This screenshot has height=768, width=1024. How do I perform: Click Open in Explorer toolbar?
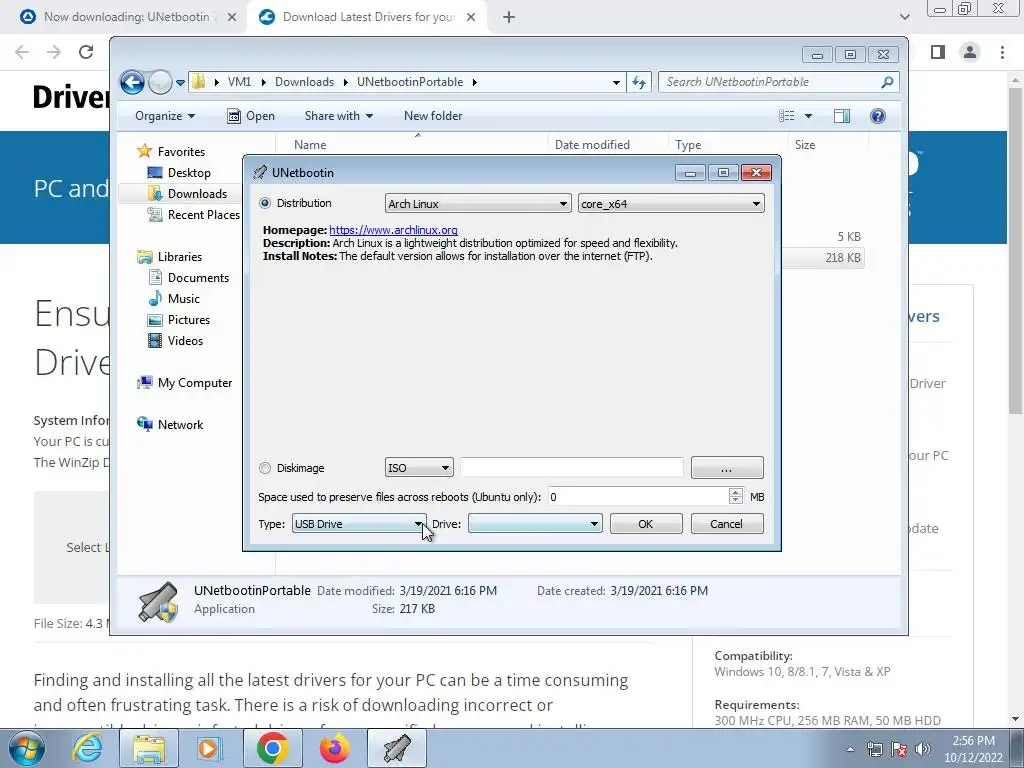[251, 116]
